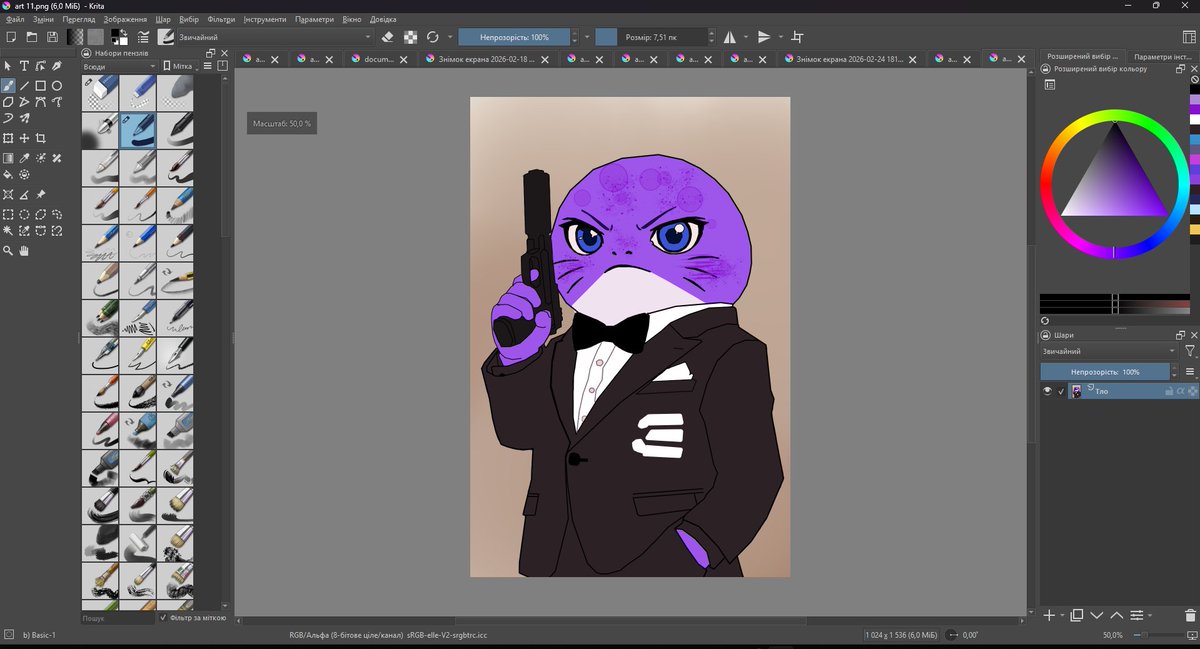Switch to Параметри інст... docker tab
Image resolution: width=1200 pixels, height=649 pixels.
tap(1160, 58)
